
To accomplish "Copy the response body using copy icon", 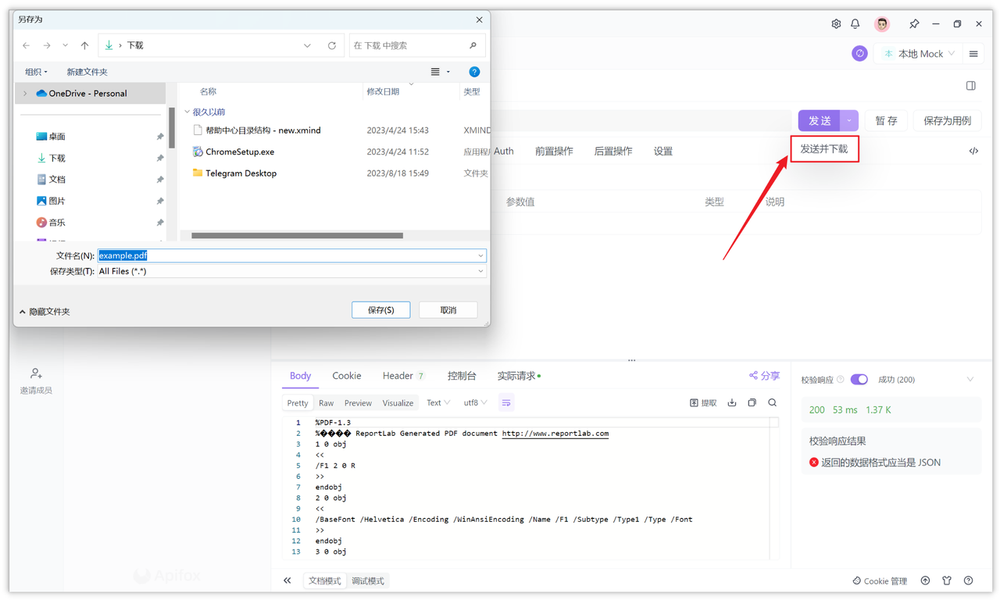I will click(x=751, y=402).
